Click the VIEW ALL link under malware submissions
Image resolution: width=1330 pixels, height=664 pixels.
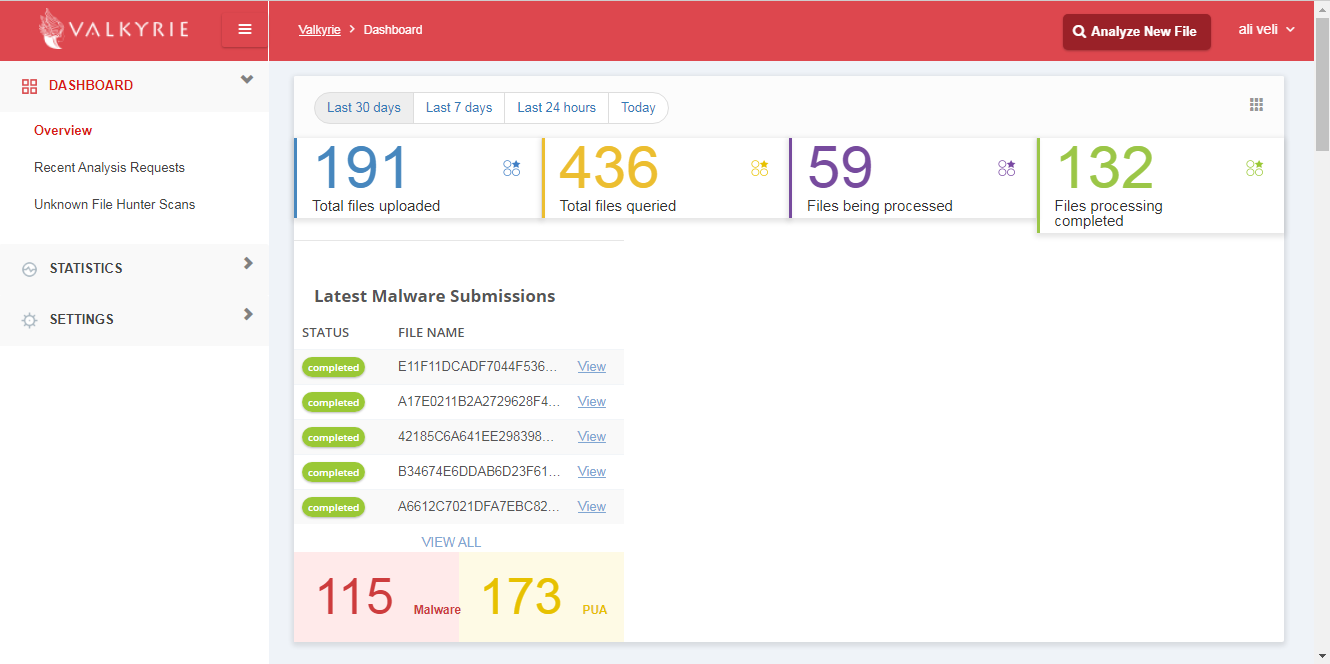tap(451, 542)
